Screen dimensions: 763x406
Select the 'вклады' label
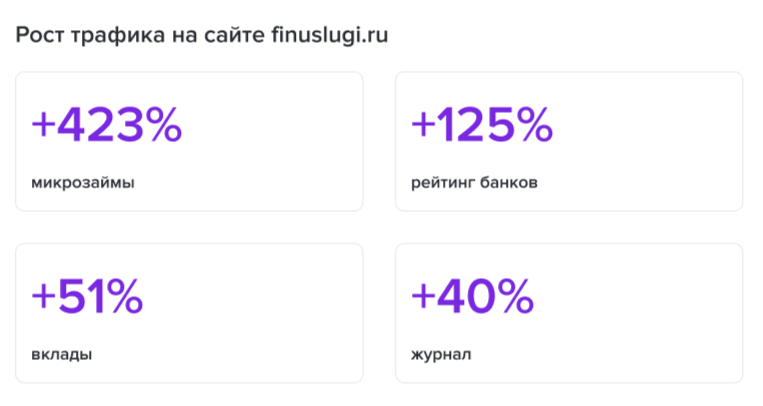(x=61, y=354)
